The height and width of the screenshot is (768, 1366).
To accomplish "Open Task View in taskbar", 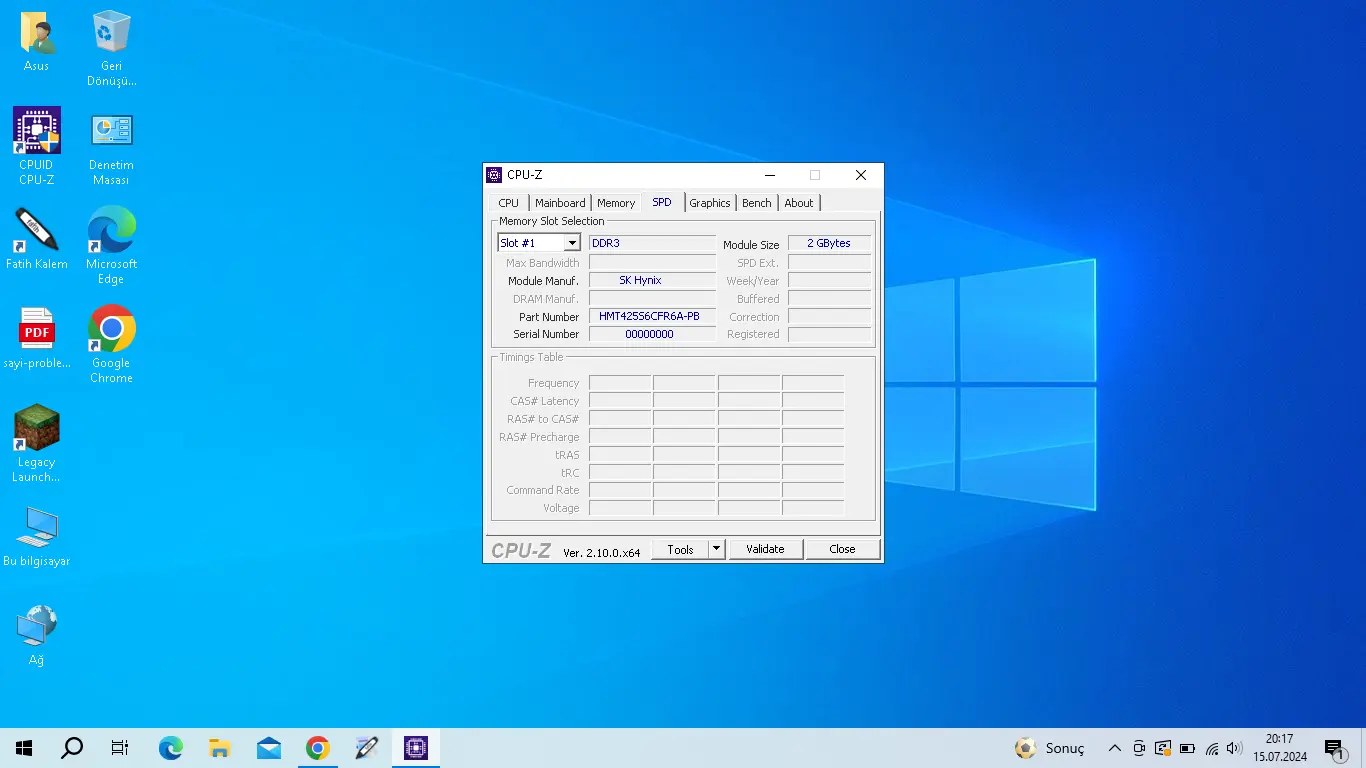I will pyautogui.click(x=120, y=748).
